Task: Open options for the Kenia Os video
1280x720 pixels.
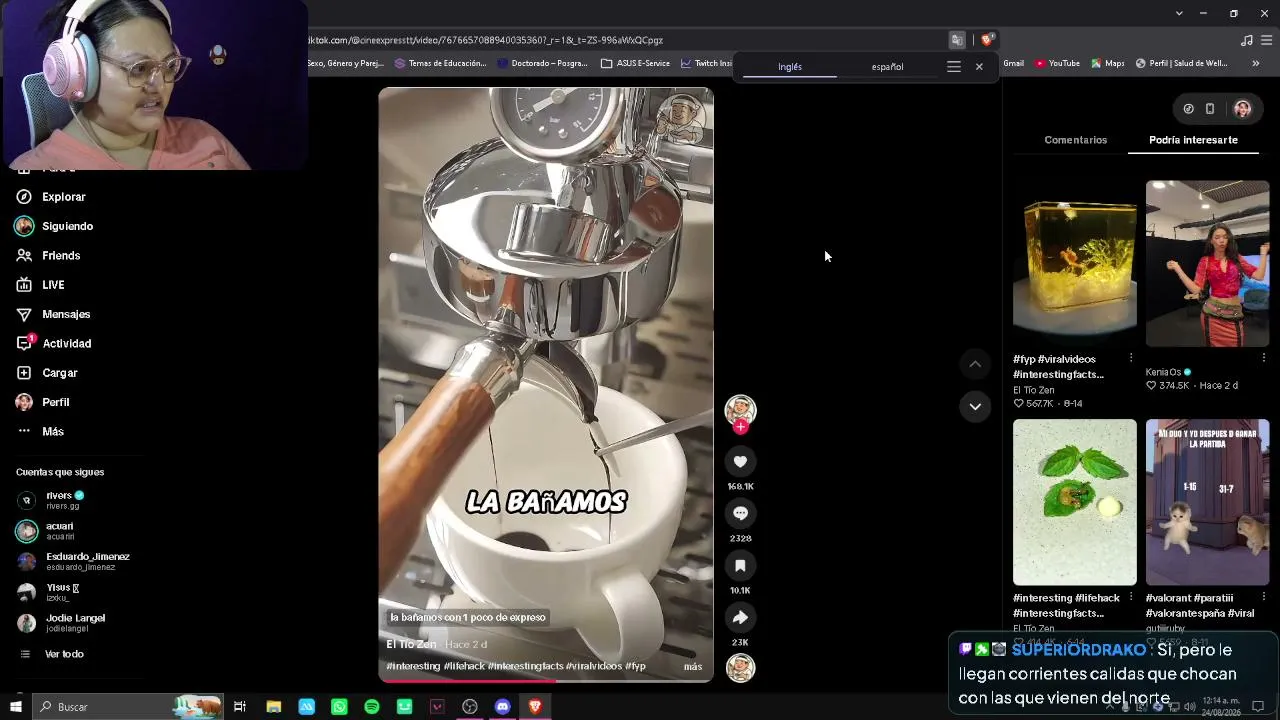Action: [1263, 358]
